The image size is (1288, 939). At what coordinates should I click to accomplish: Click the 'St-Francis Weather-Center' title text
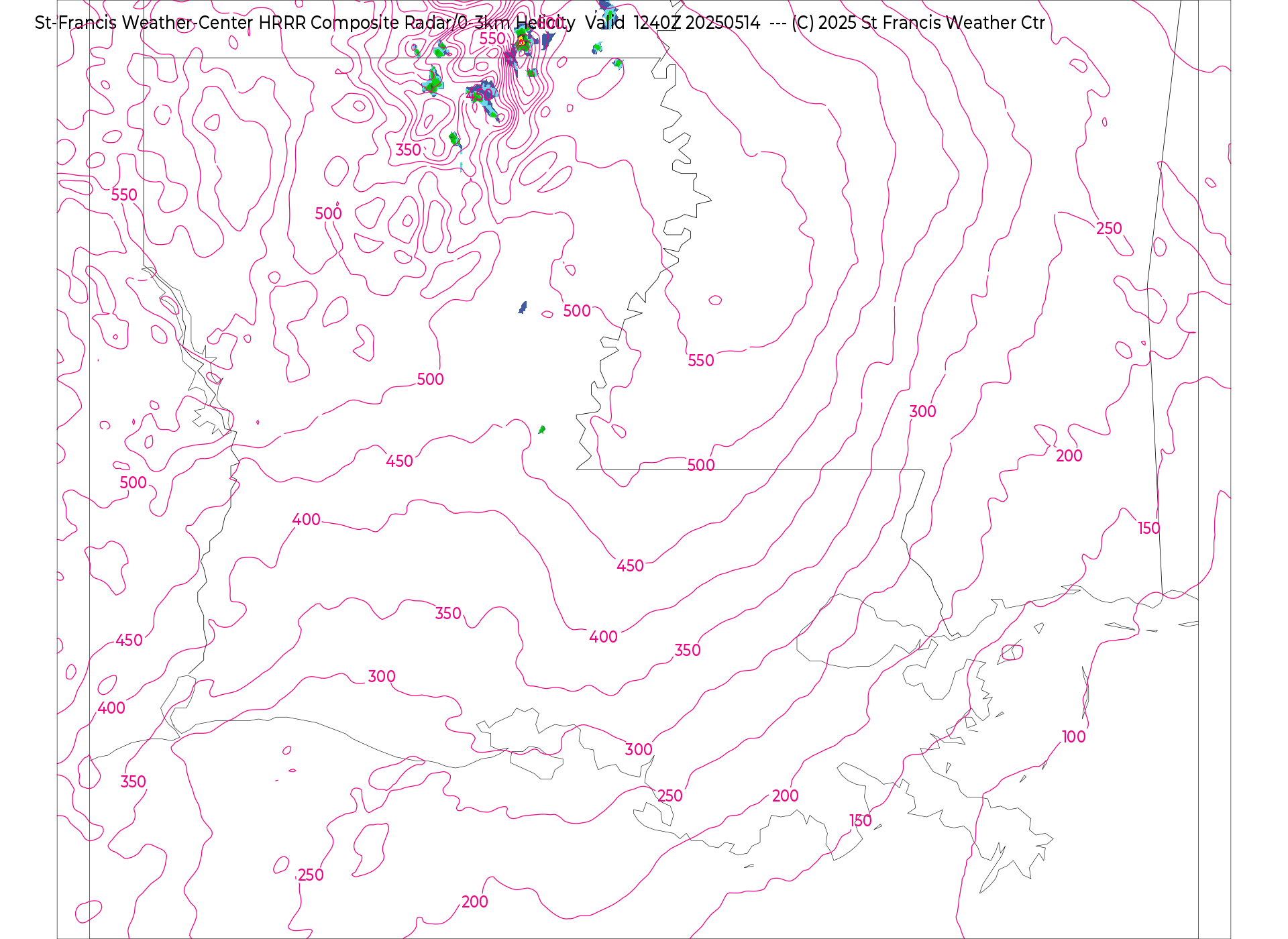click(x=144, y=23)
